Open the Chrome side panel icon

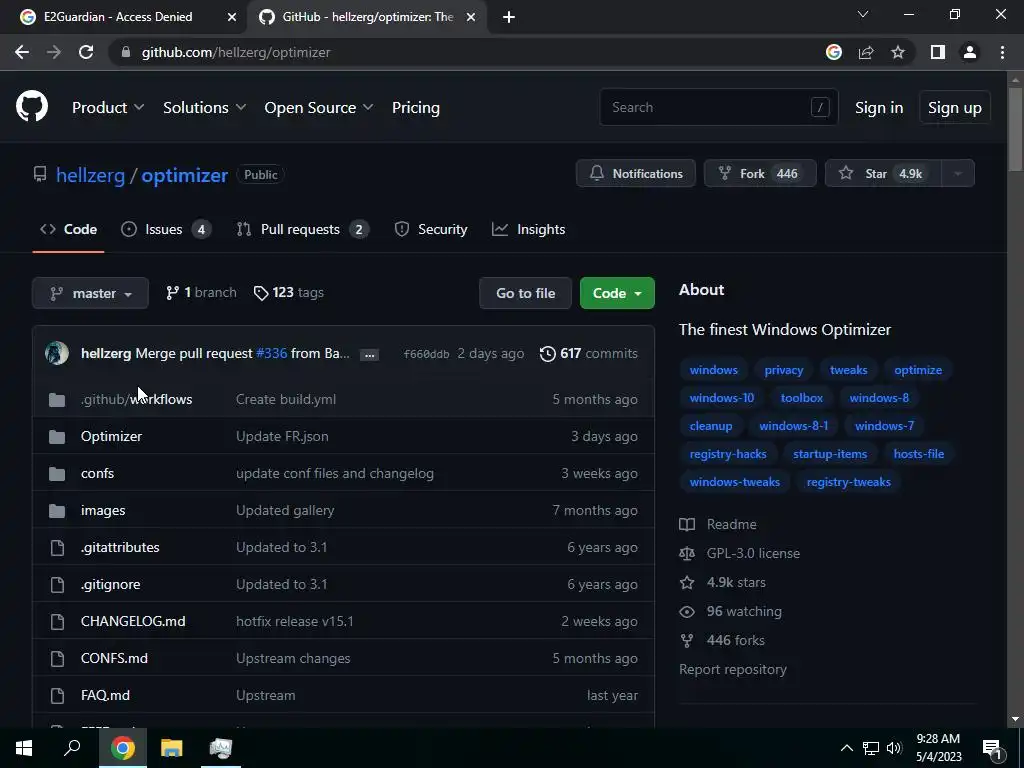(938, 52)
